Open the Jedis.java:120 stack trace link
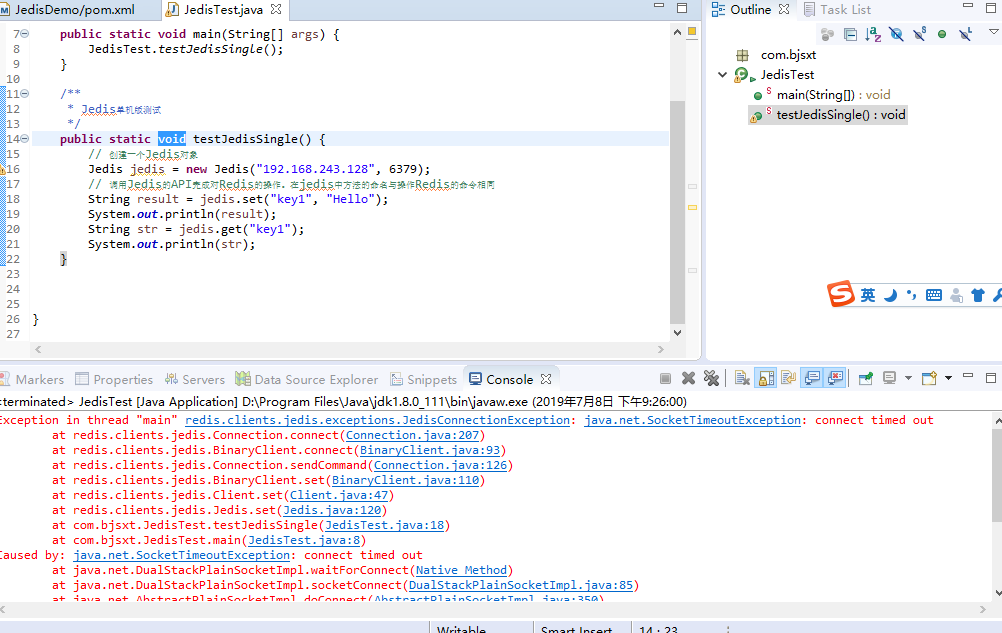 332,510
